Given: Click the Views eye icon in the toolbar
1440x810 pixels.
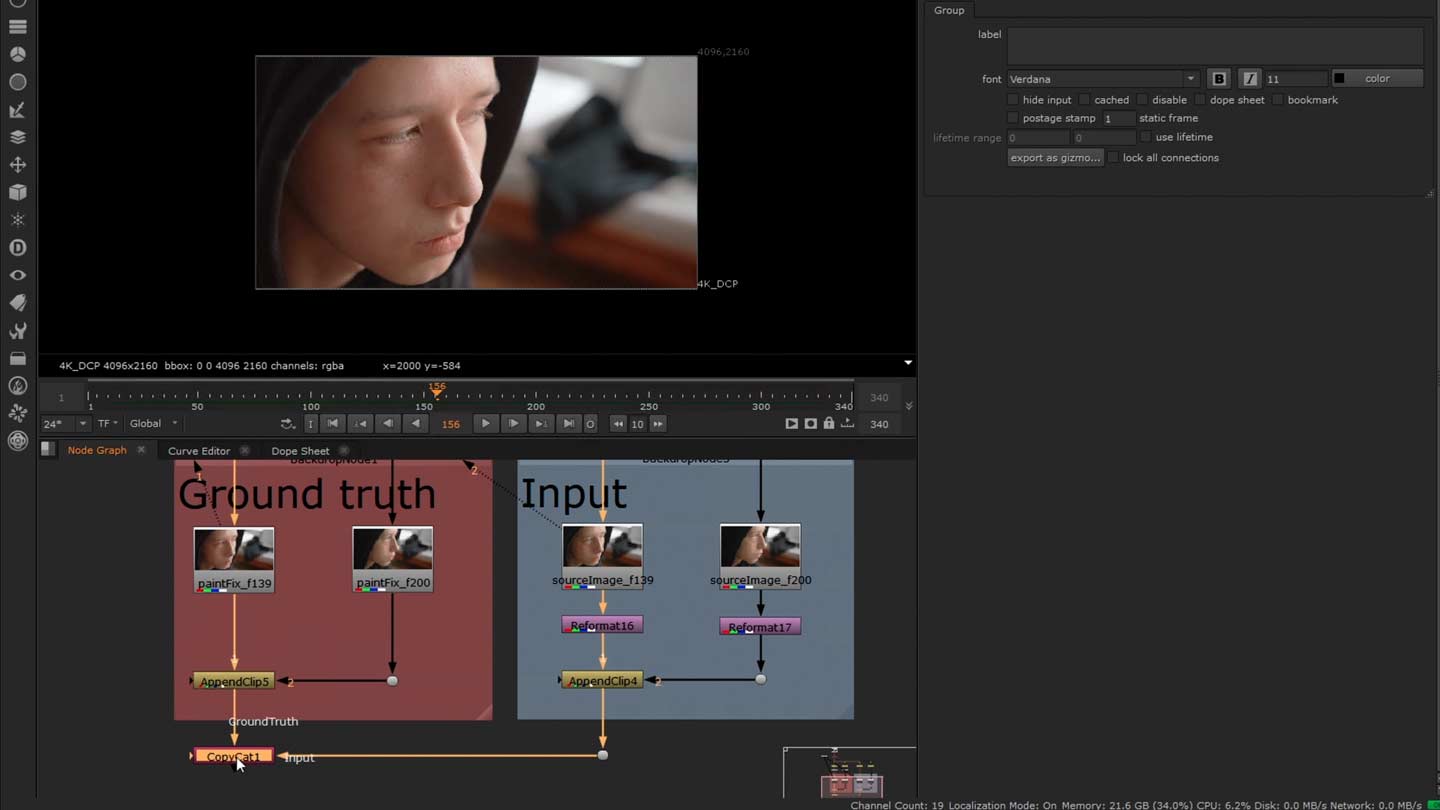Looking at the screenshot, I should (16, 275).
